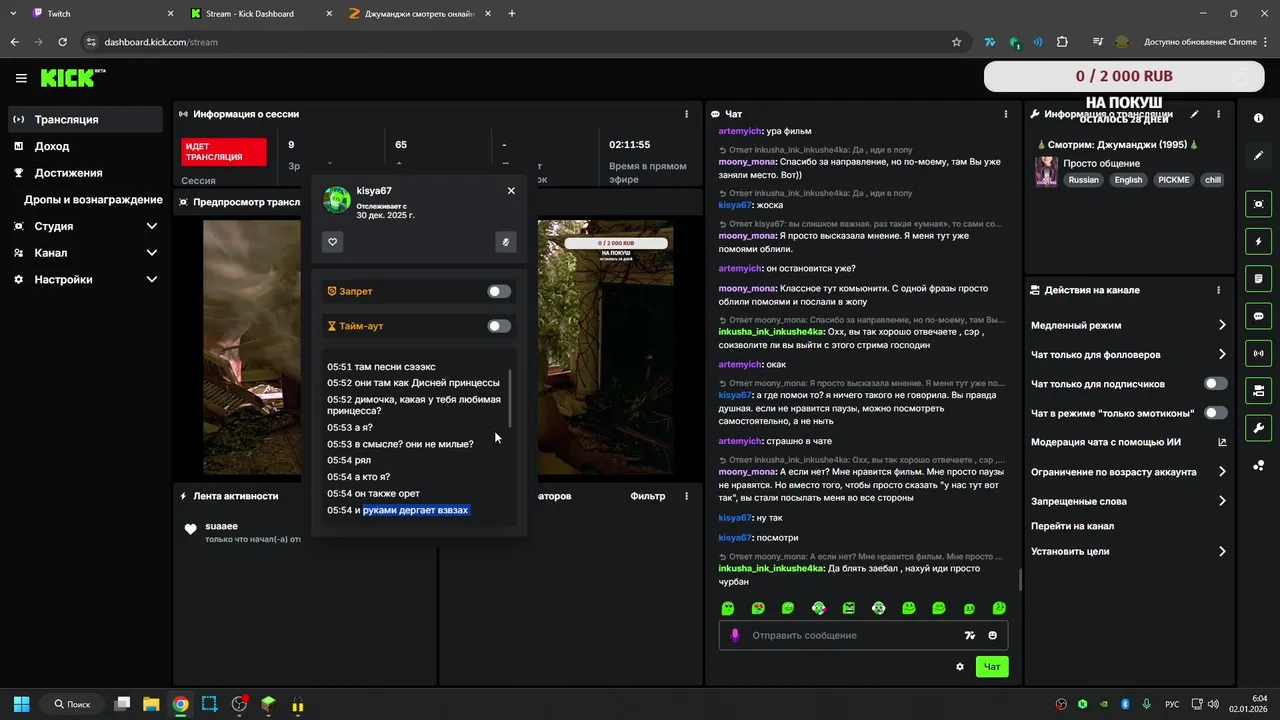The width and height of the screenshot is (1280, 720).
Task: Click the pencil icon in the right sidebar
Action: 1258,156
